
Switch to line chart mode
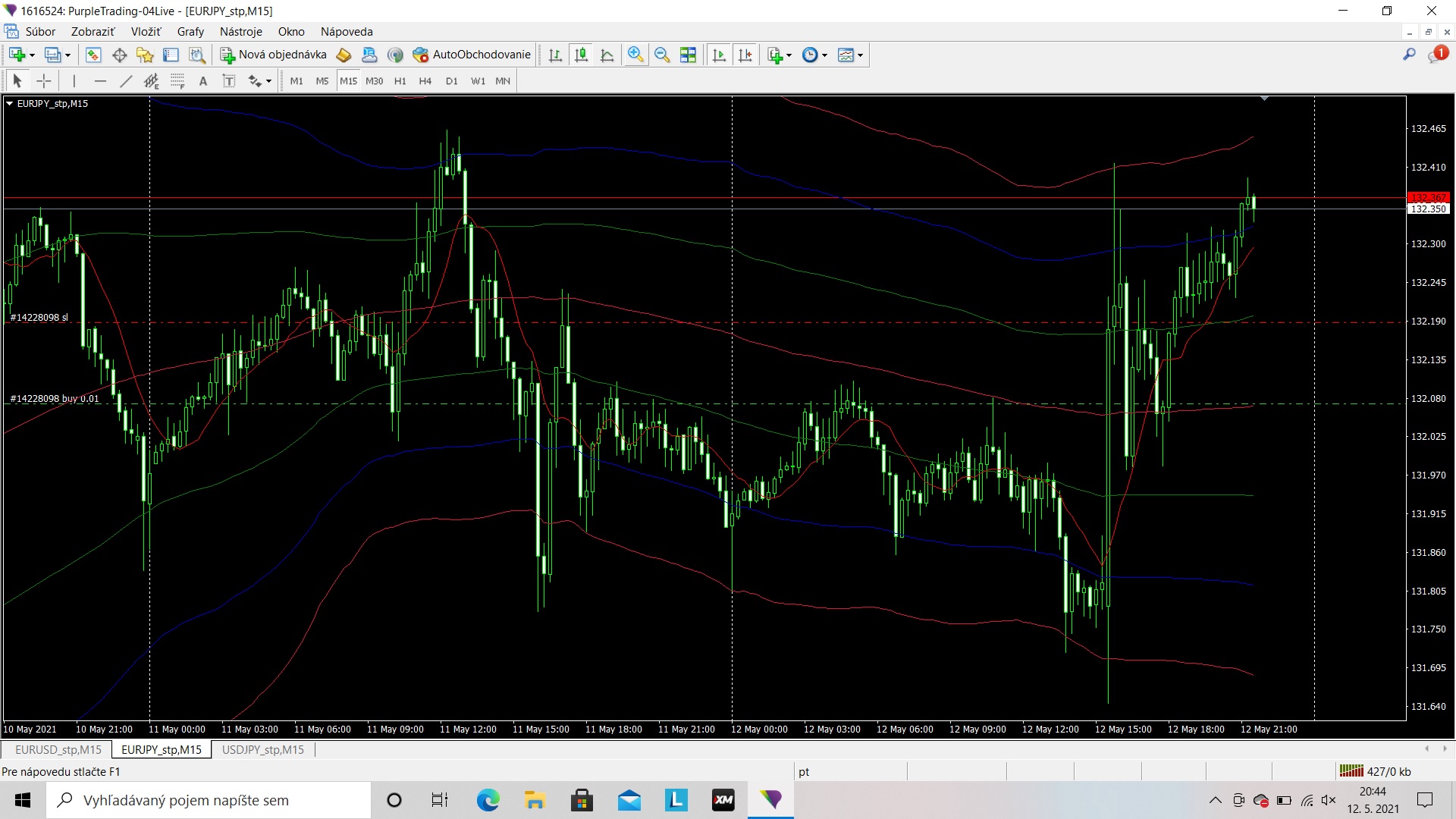pos(607,55)
